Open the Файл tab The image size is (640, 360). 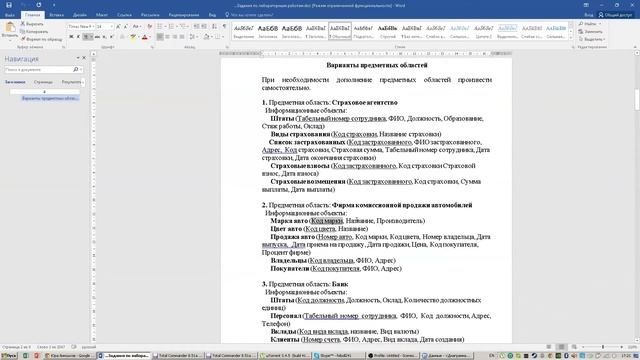pos(9,15)
